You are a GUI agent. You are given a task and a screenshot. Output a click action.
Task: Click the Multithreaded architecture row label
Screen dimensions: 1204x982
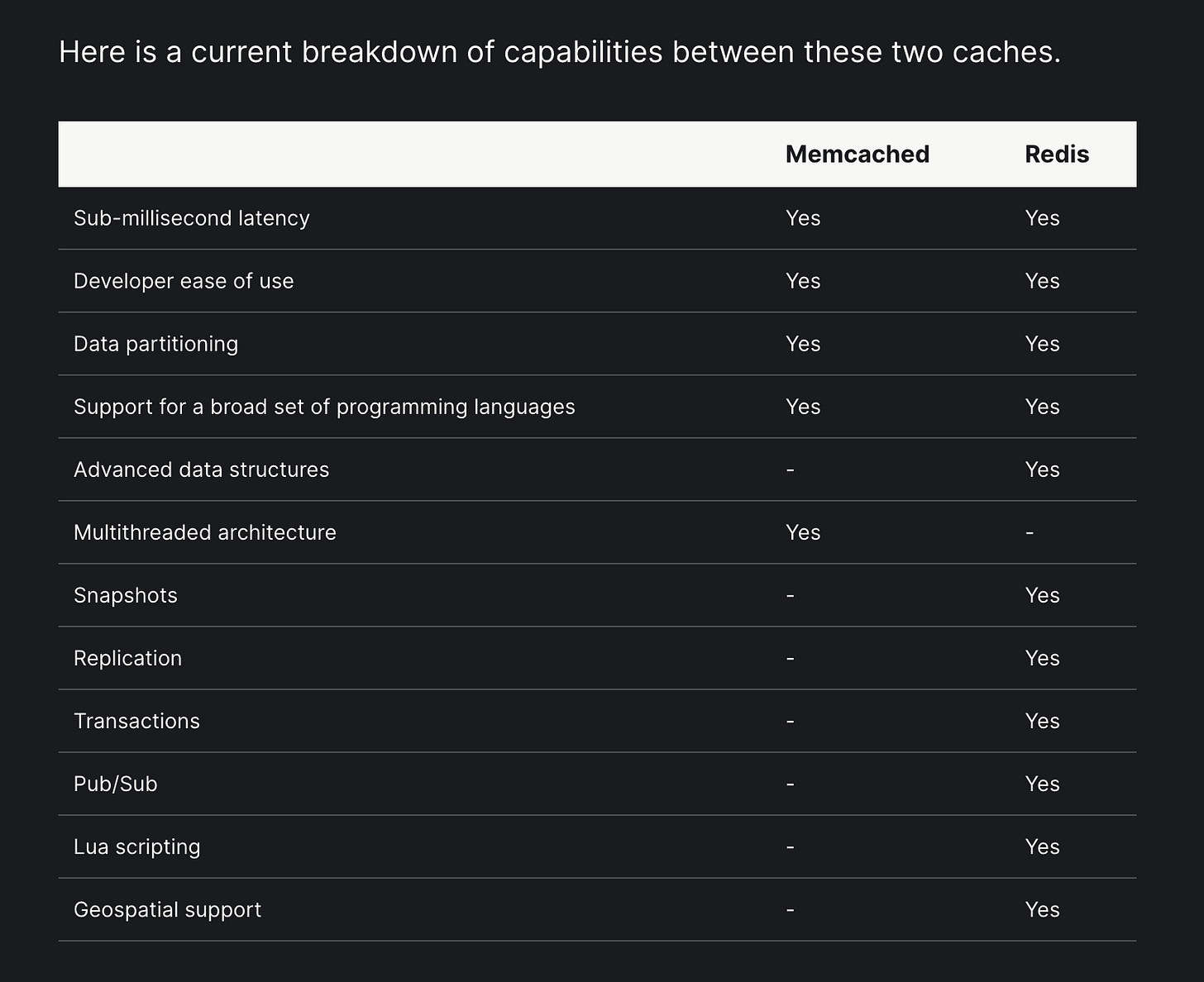[x=205, y=532]
